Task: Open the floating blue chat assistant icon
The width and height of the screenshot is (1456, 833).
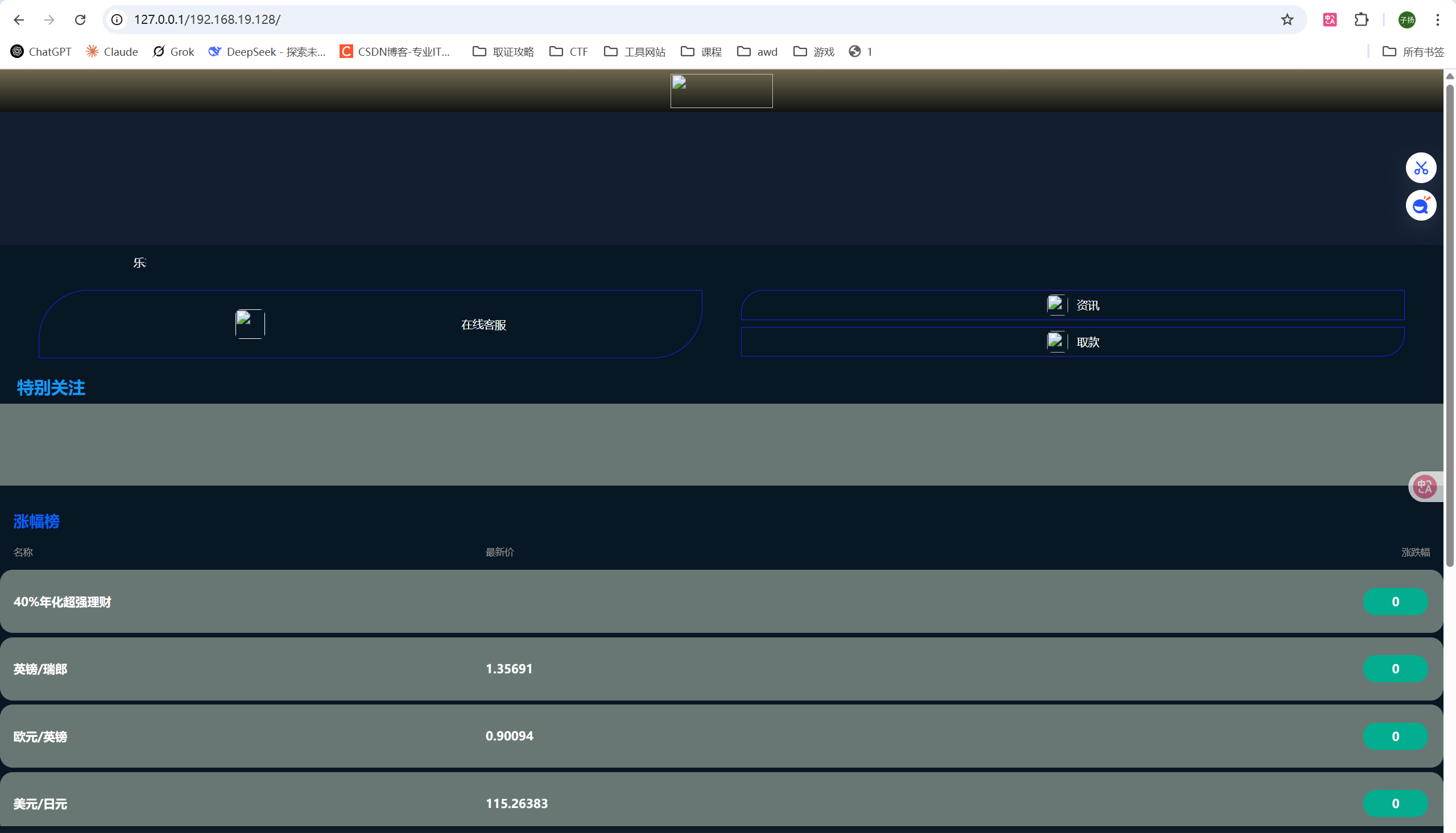Action: [1421, 206]
